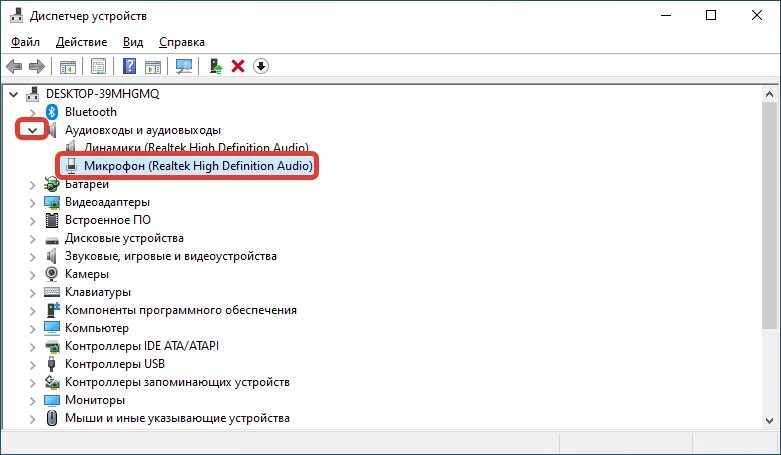Click the download arrow toolbar icon
This screenshot has height=455, width=781.
coord(261,66)
